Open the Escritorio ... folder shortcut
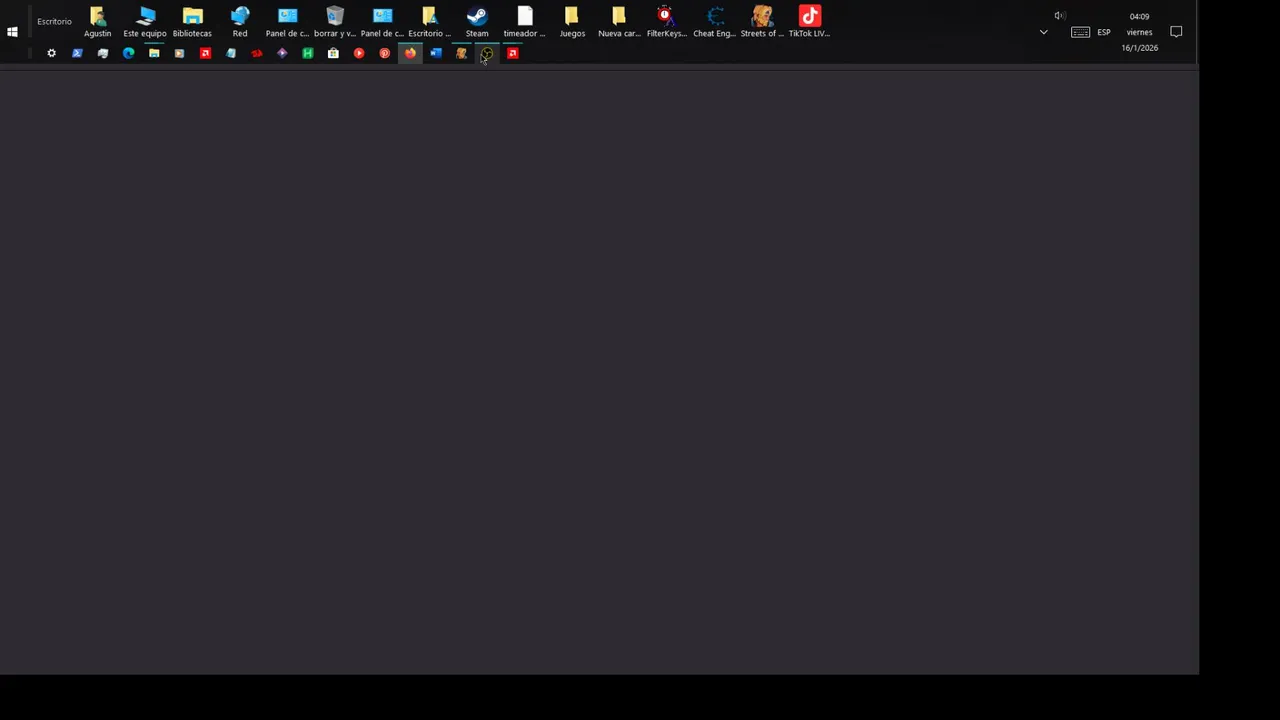This screenshot has width=1280, height=720. 429,22
